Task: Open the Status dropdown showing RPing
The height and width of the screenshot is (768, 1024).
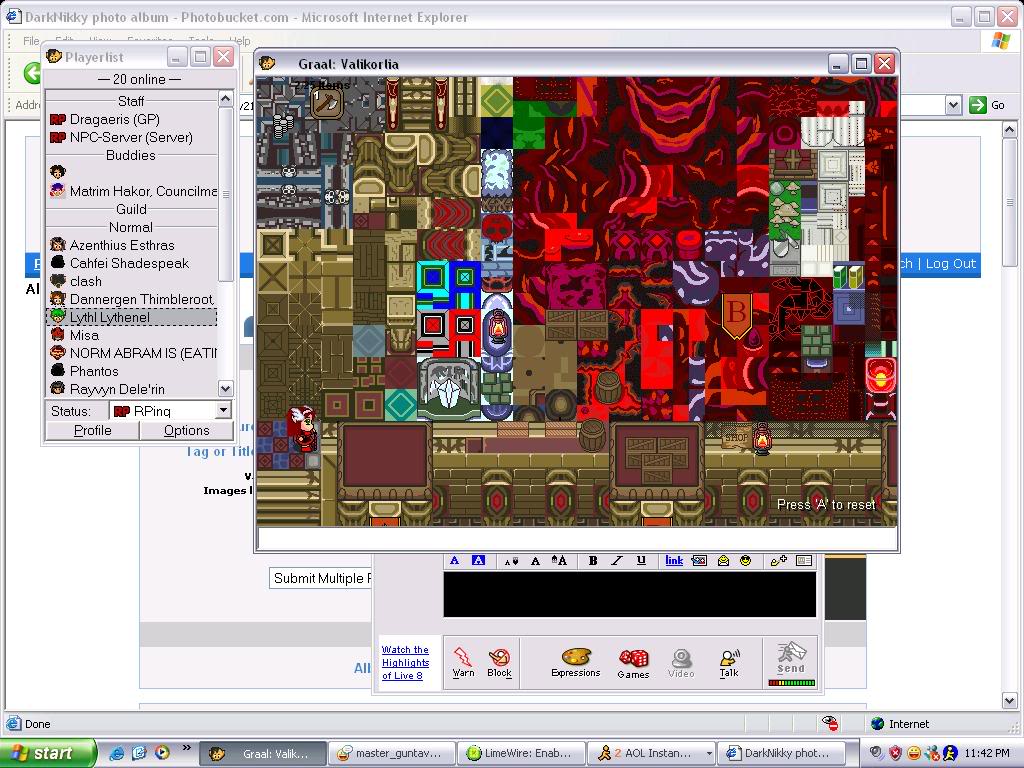Action: [171, 410]
